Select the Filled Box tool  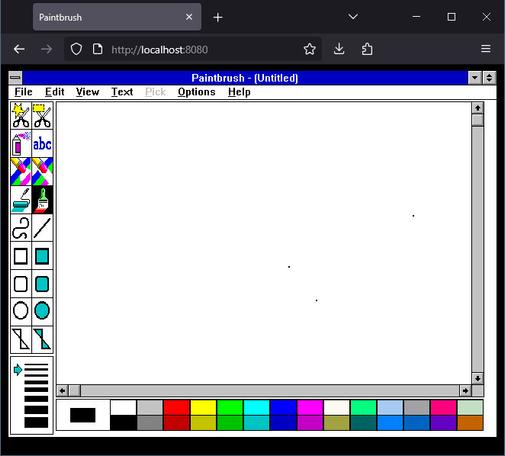(42, 256)
